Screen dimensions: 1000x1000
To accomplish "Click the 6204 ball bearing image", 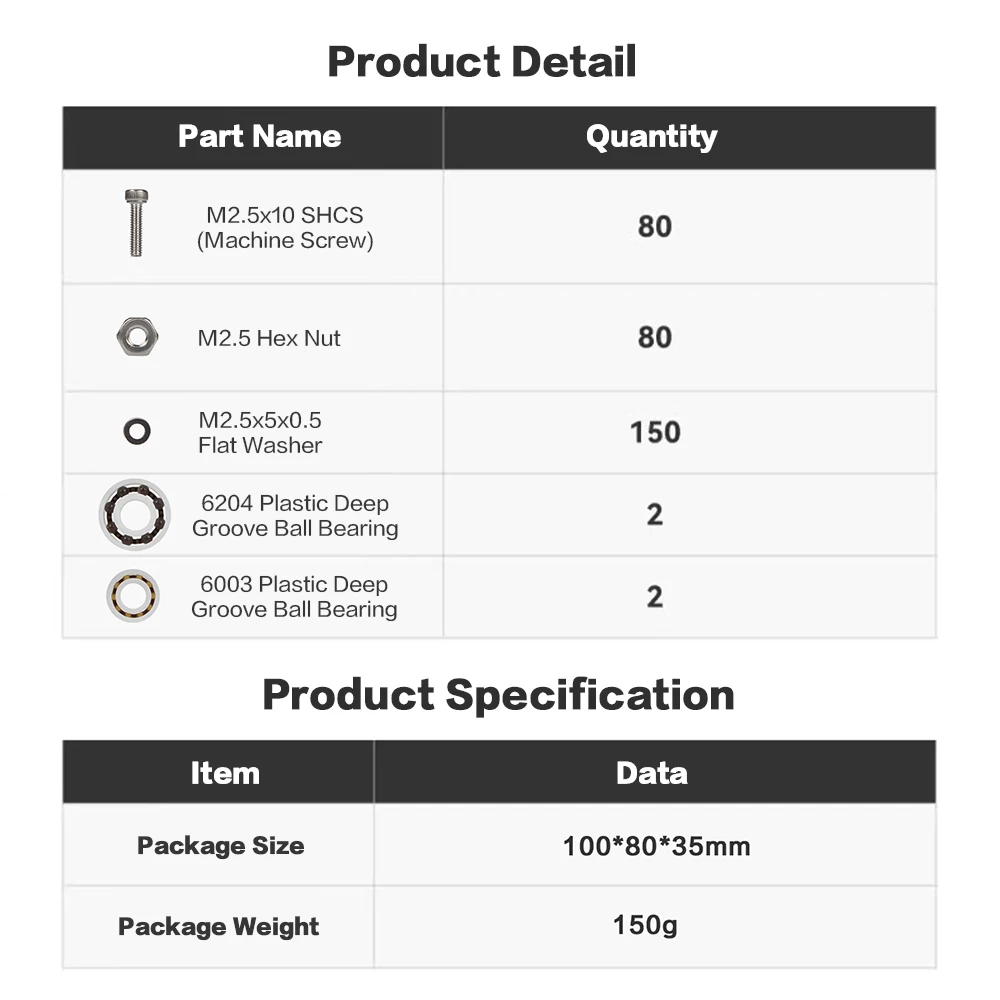I will (134, 515).
